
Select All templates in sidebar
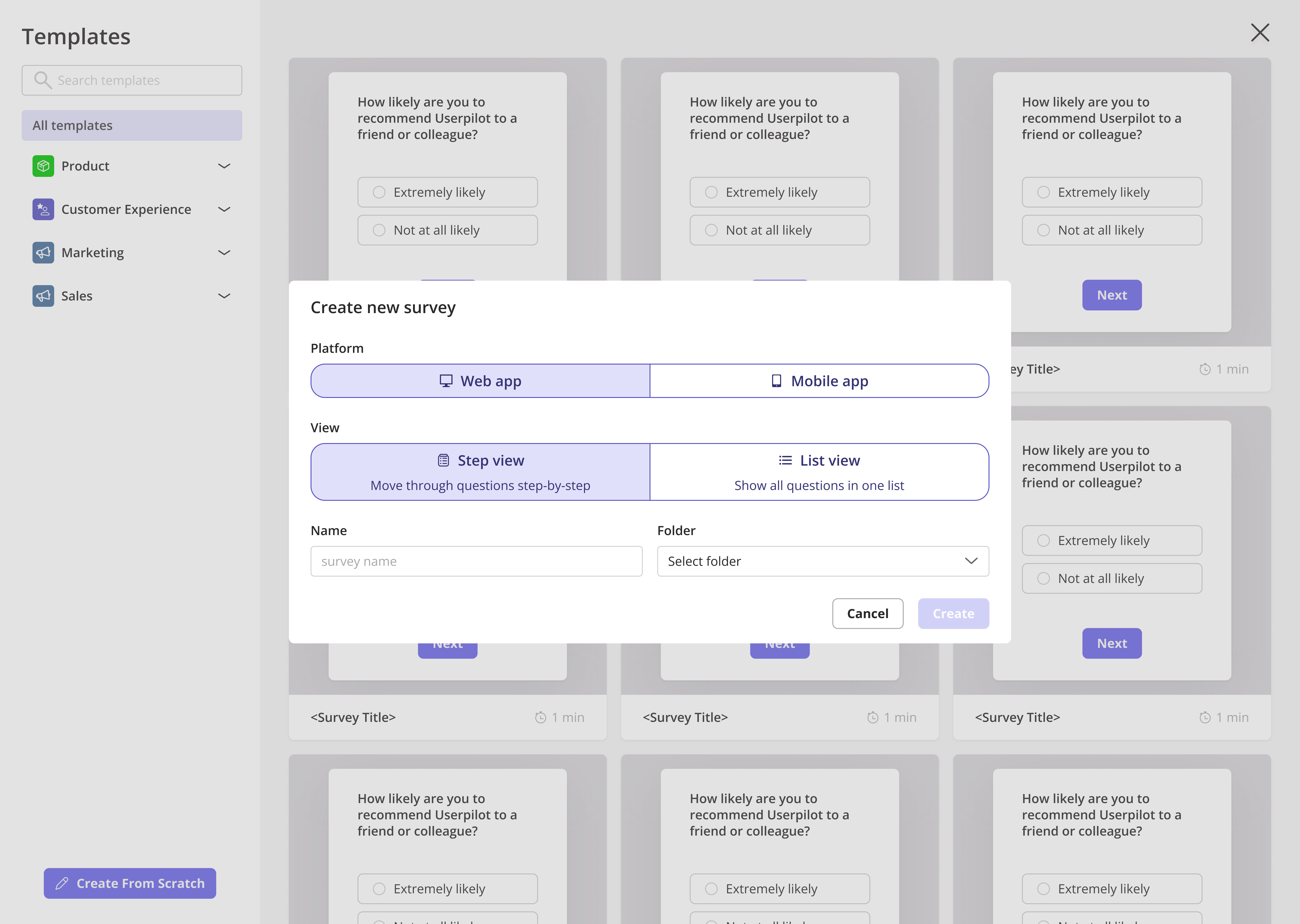pyautogui.click(x=132, y=126)
